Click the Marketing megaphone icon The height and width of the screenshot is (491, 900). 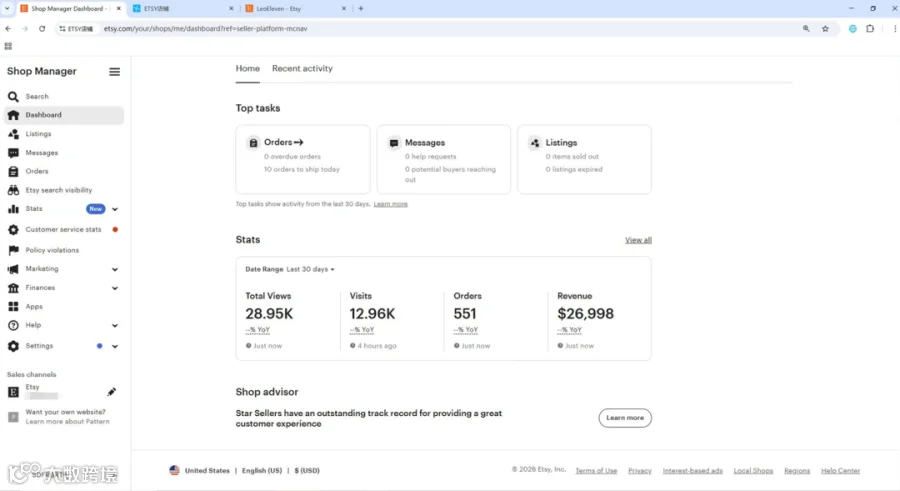tap(13, 269)
